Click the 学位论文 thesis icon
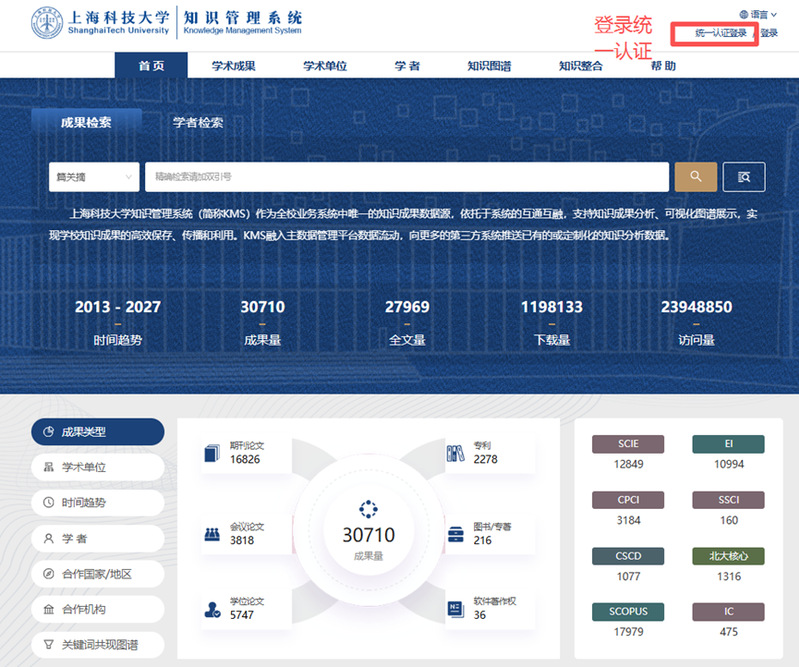Viewport: 799px width, 667px height. (x=211, y=608)
